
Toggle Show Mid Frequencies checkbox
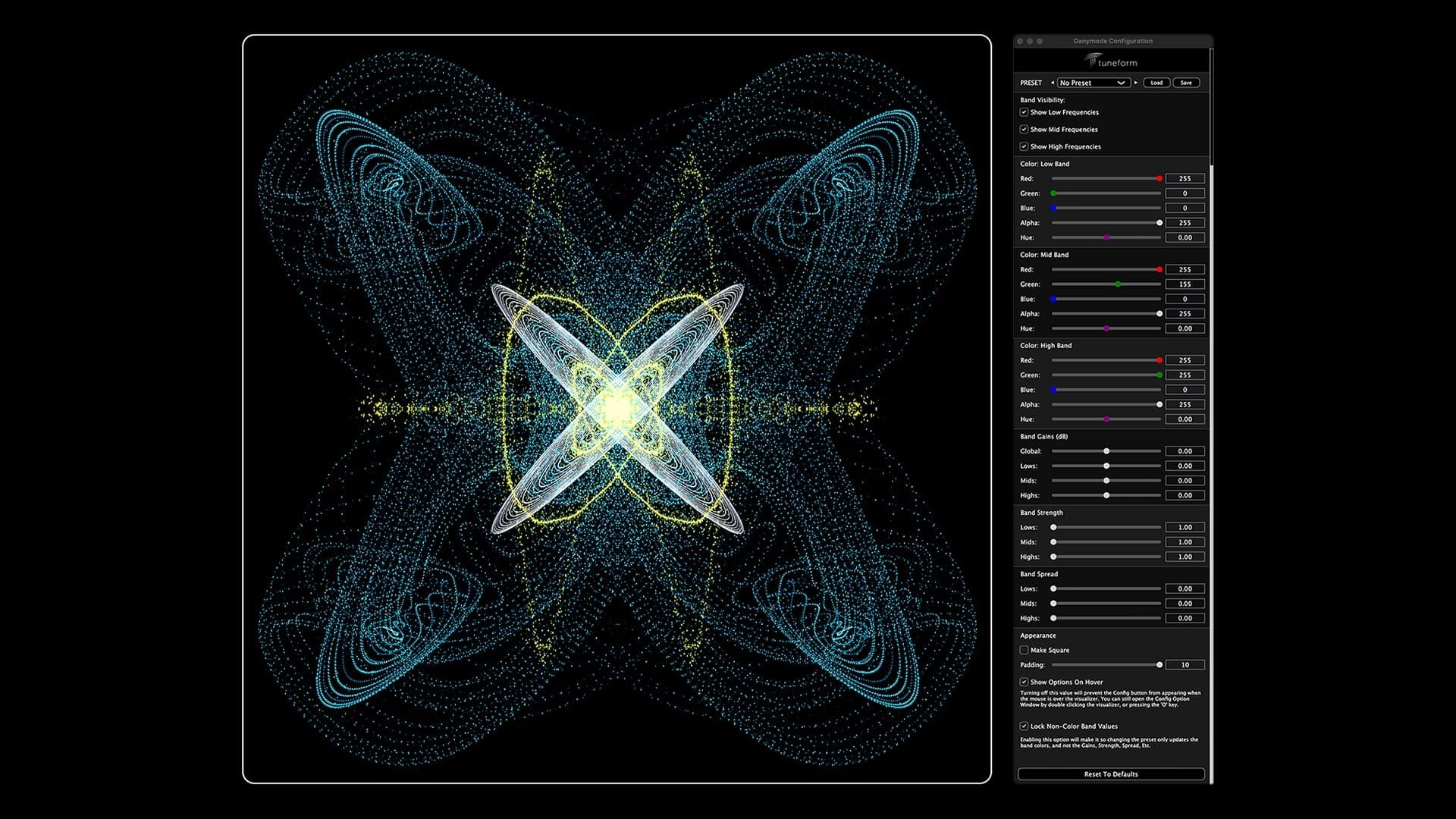tap(1024, 130)
